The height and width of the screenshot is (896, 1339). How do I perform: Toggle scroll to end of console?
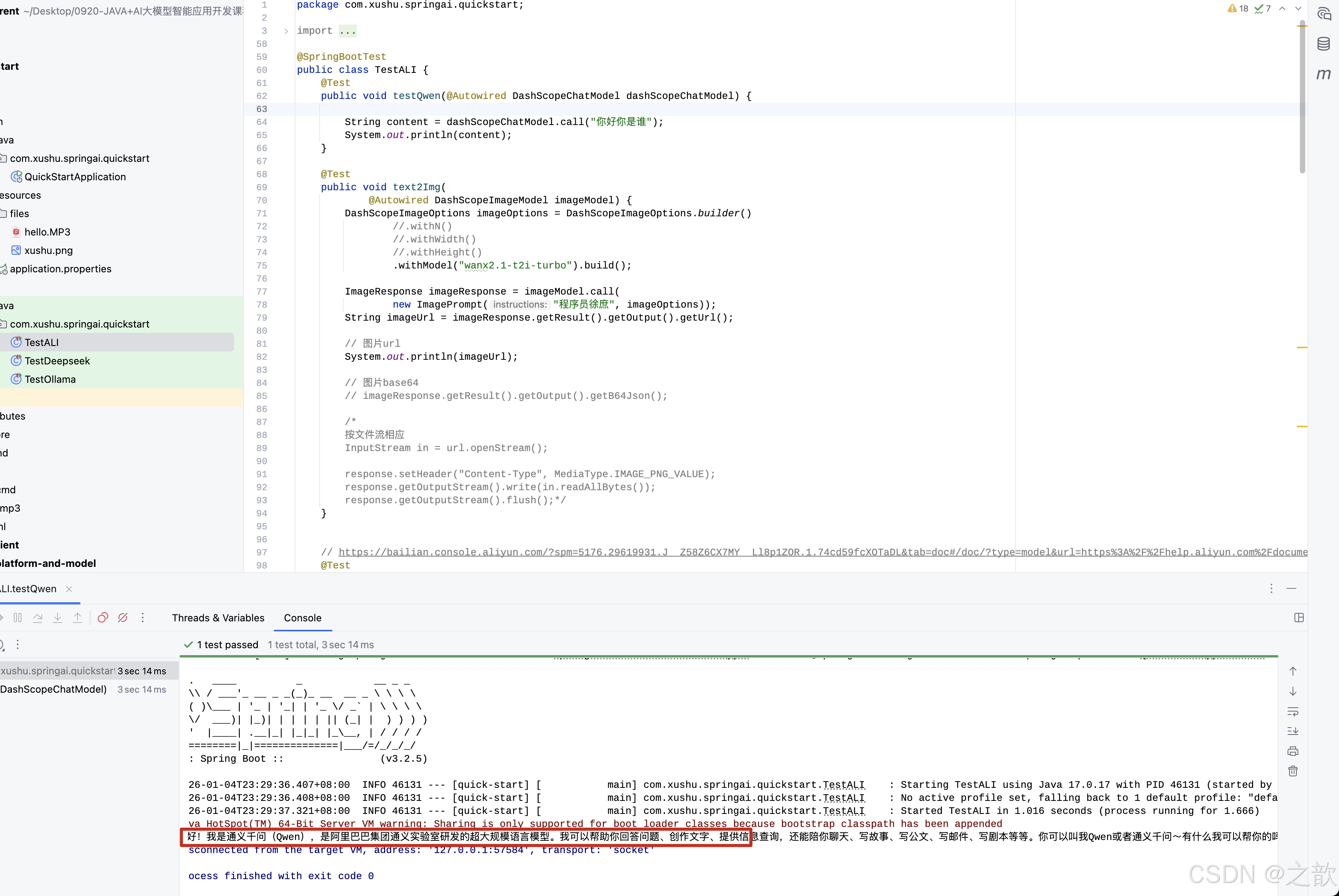(x=1293, y=731)
